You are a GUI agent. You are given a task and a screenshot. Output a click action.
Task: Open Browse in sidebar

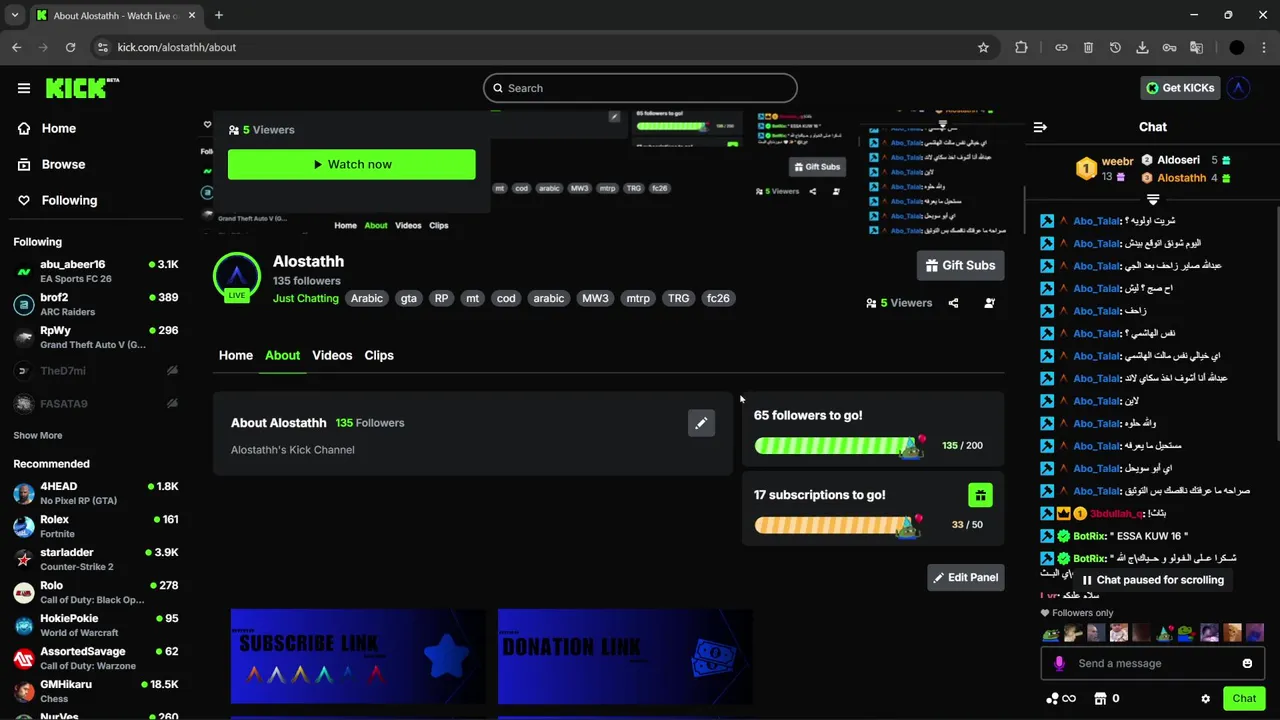(x=51, y=164)
